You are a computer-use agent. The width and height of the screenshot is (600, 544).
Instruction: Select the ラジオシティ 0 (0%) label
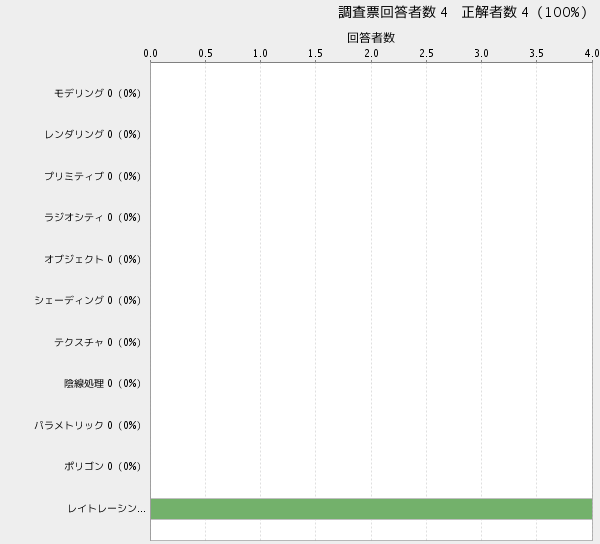[93, 217]
